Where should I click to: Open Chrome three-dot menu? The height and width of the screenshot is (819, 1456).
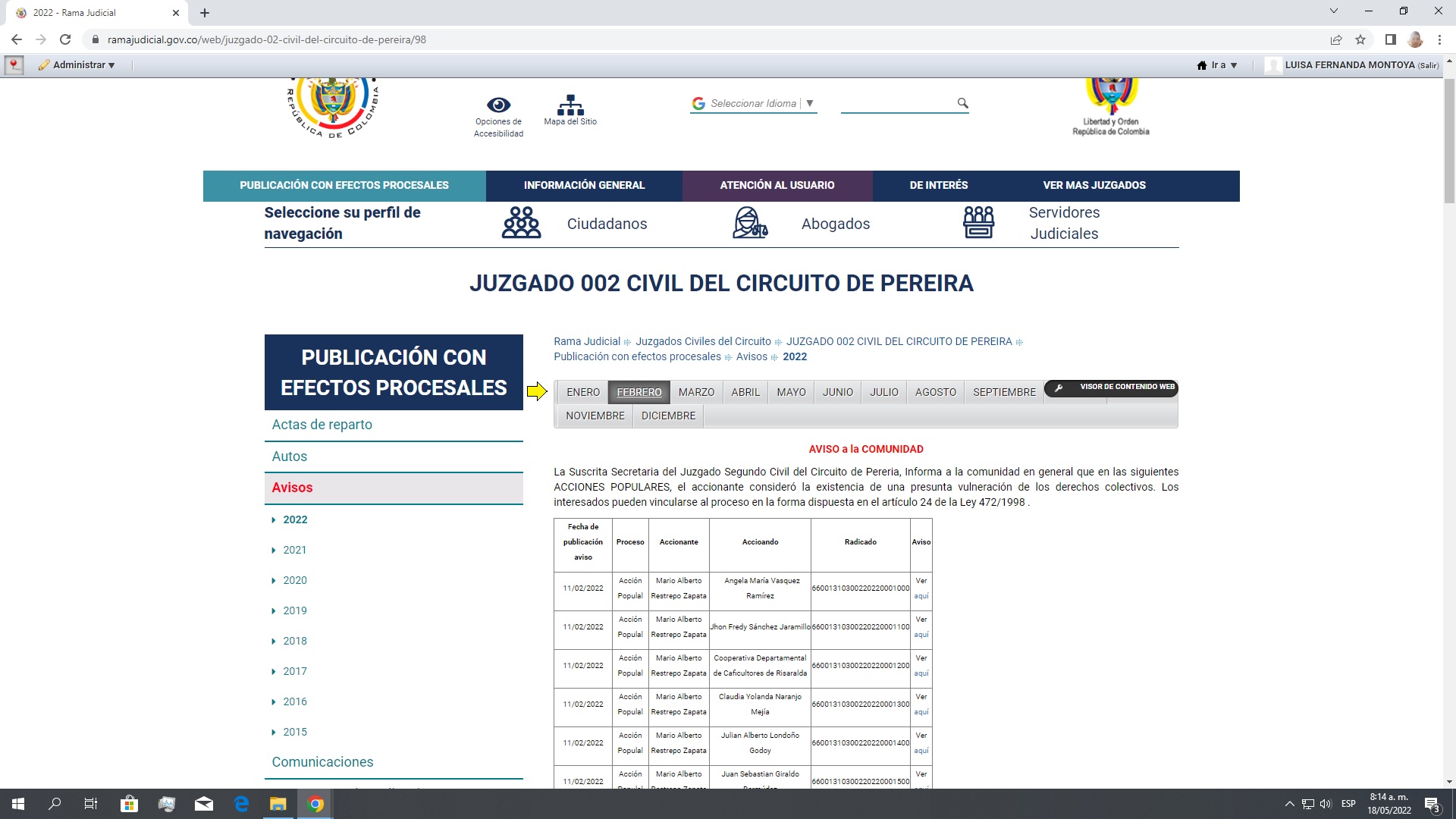[x=1439, y=39]
